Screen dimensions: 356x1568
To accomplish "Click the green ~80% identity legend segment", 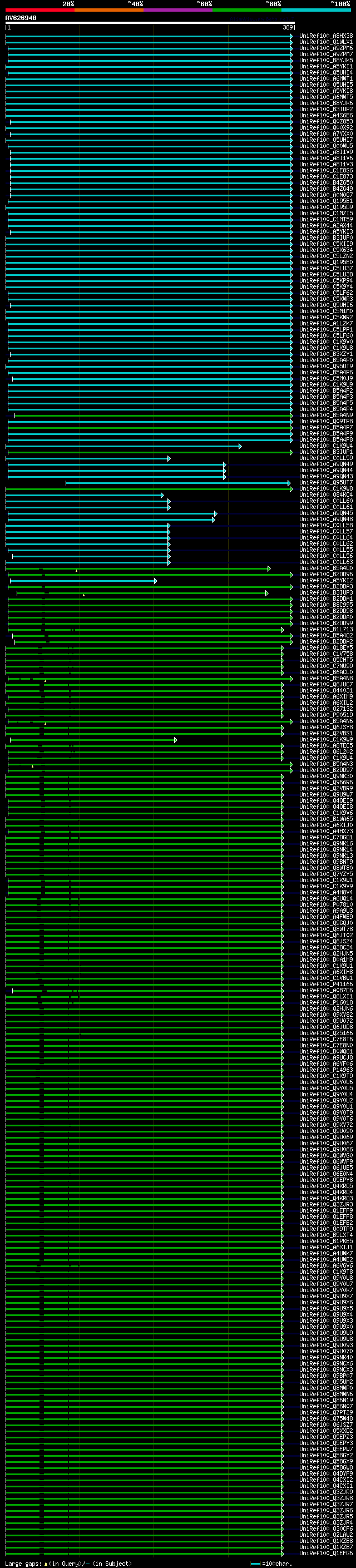I will coord(247,10).
